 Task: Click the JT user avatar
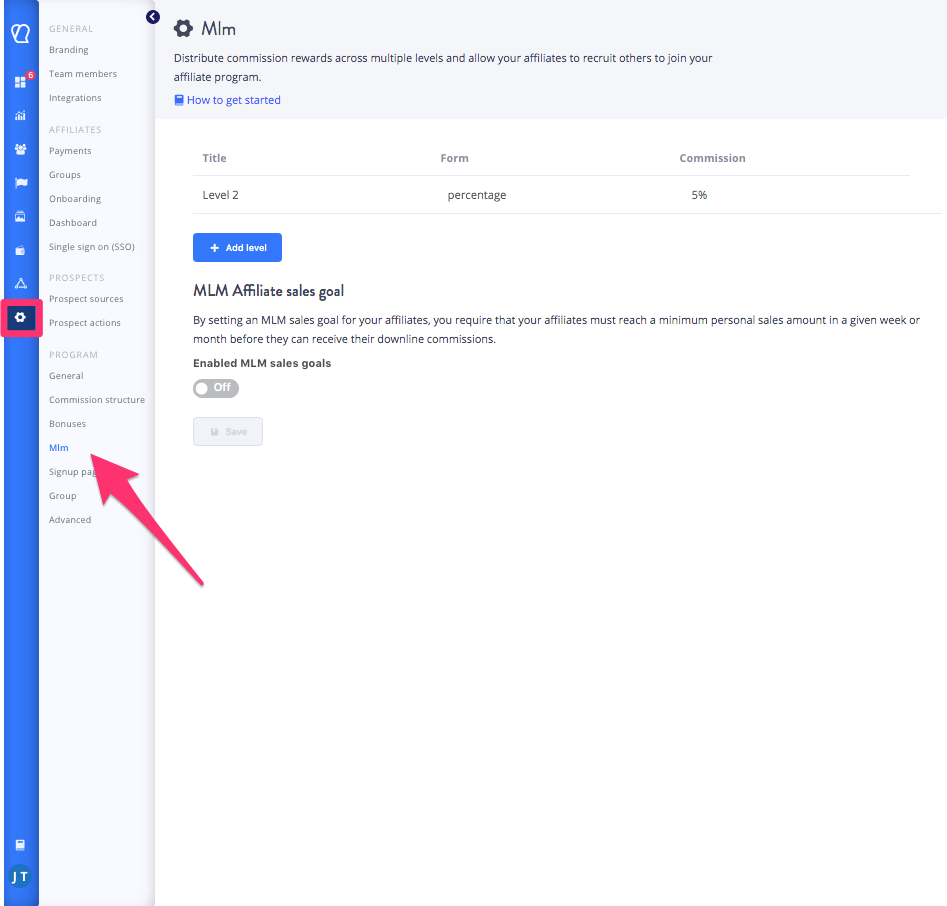20,877
